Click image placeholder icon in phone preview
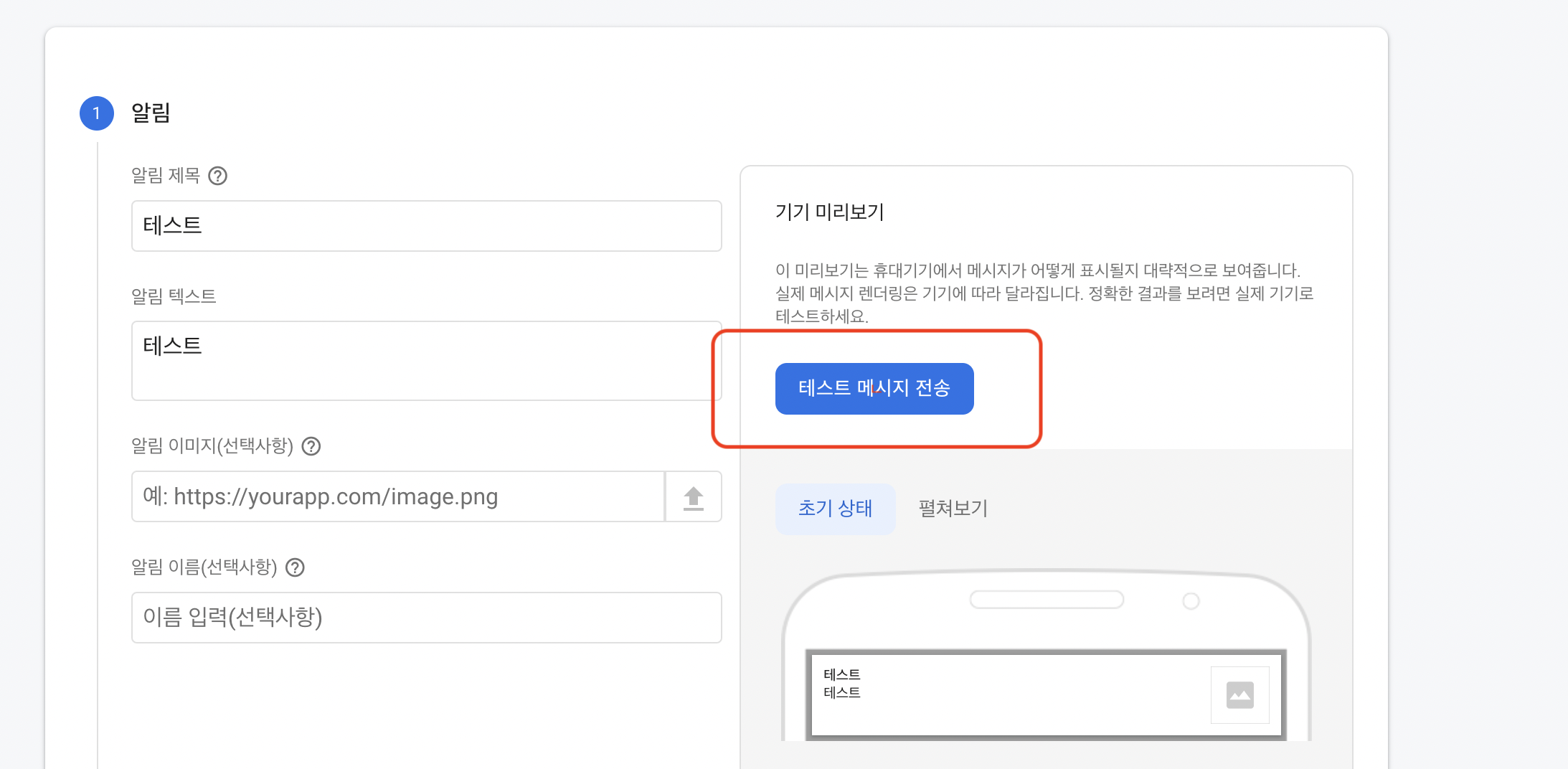Image resolution: width=1568 pixels, height=769 pixels. (1239, 694)
